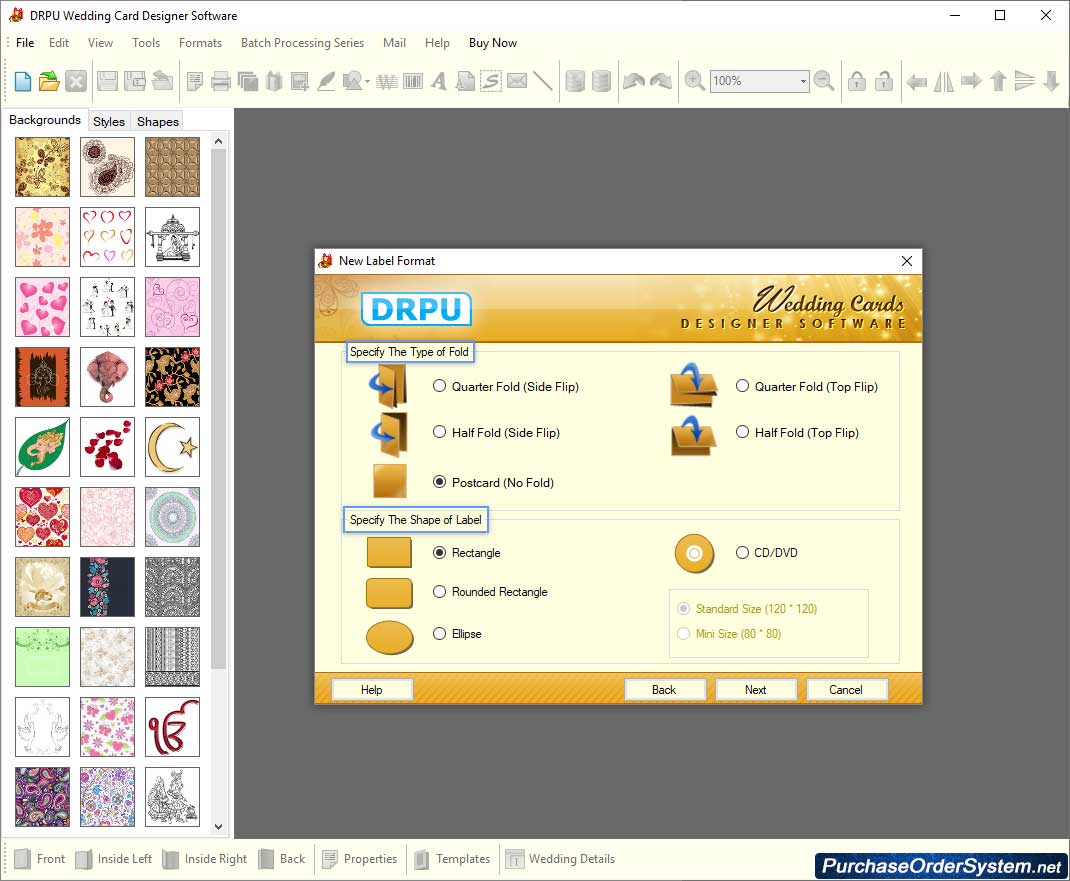Click the barcode tool icon
Image resolution: width=1070 pixels, height=881 pixels.
click(x=413, y=81)
